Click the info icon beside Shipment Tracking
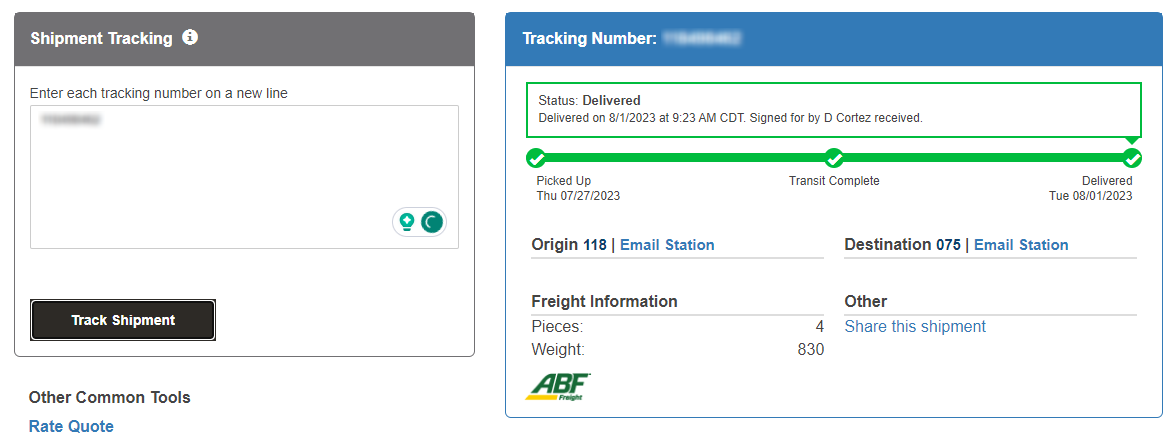The width and height of the screenshot is (1176, 435). click(x=190, y=38)
